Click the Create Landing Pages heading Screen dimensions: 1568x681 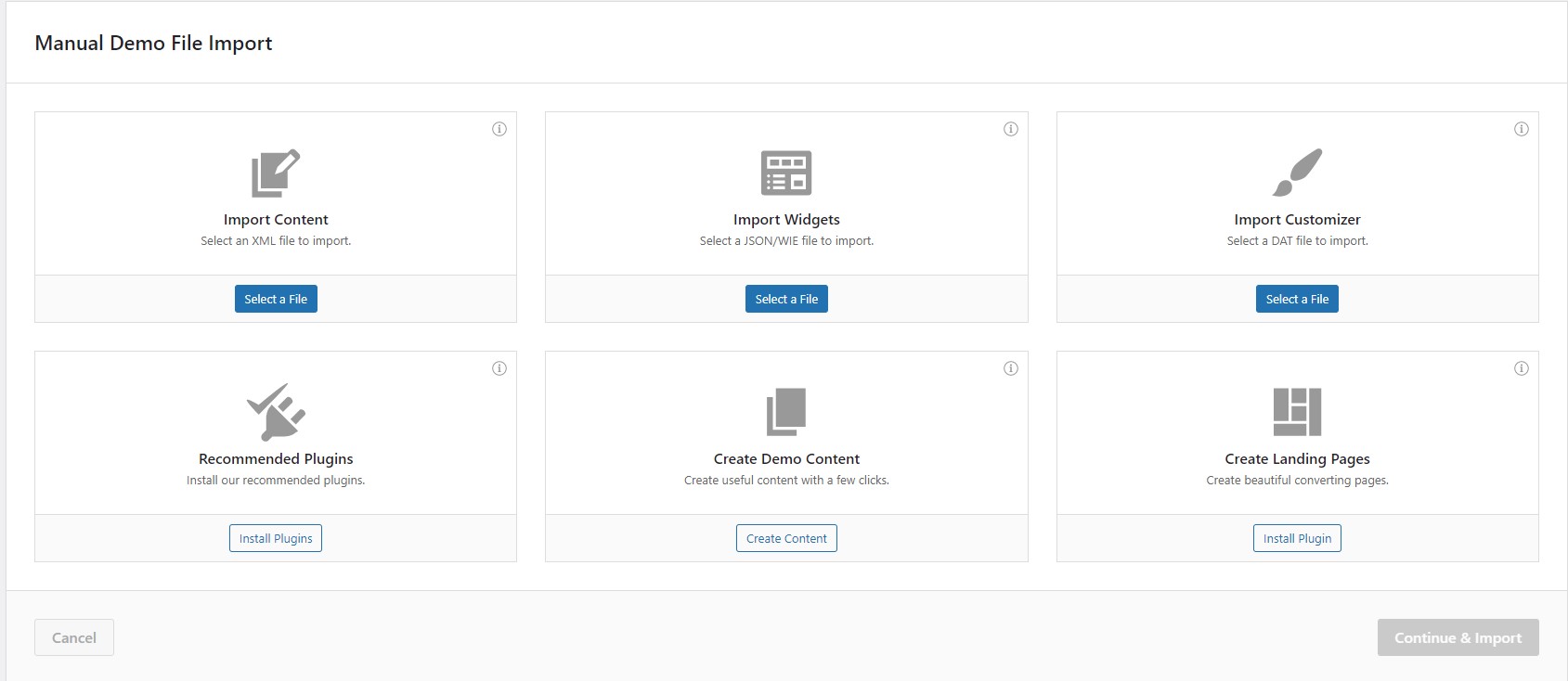pos(1297,459)
